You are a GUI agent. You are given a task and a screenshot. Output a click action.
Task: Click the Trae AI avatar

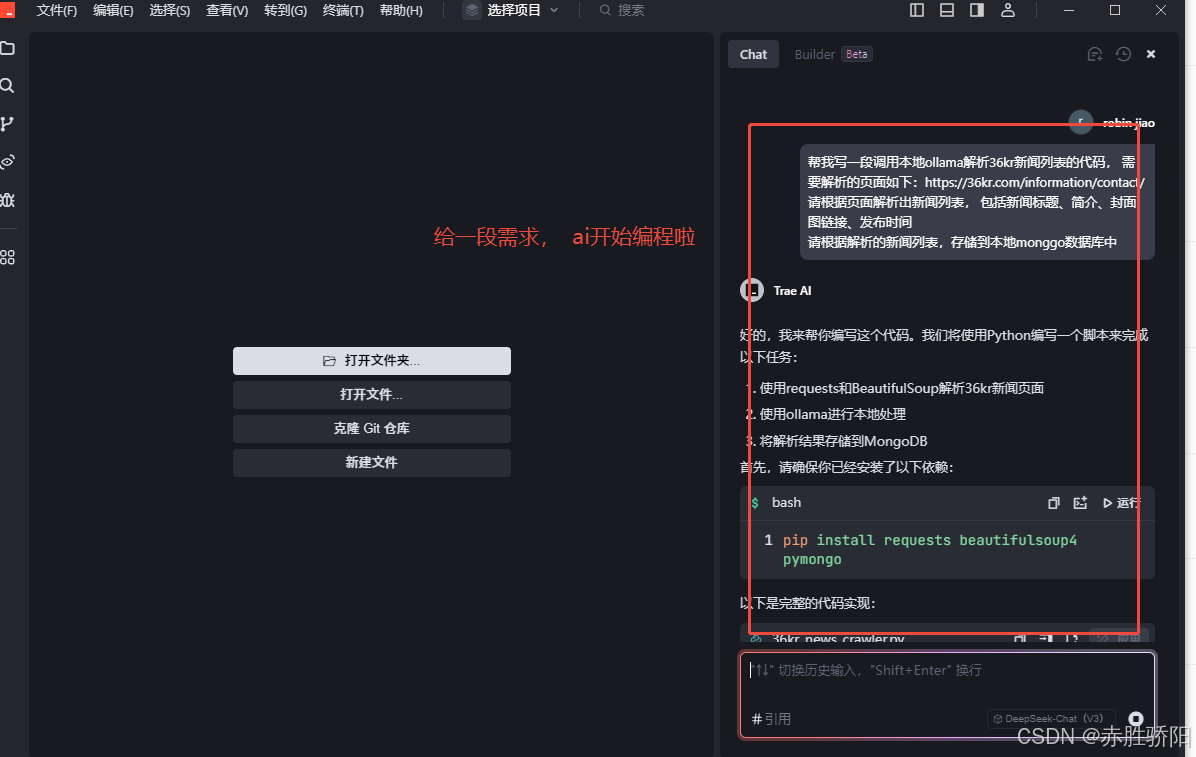(x=752, y=291)
